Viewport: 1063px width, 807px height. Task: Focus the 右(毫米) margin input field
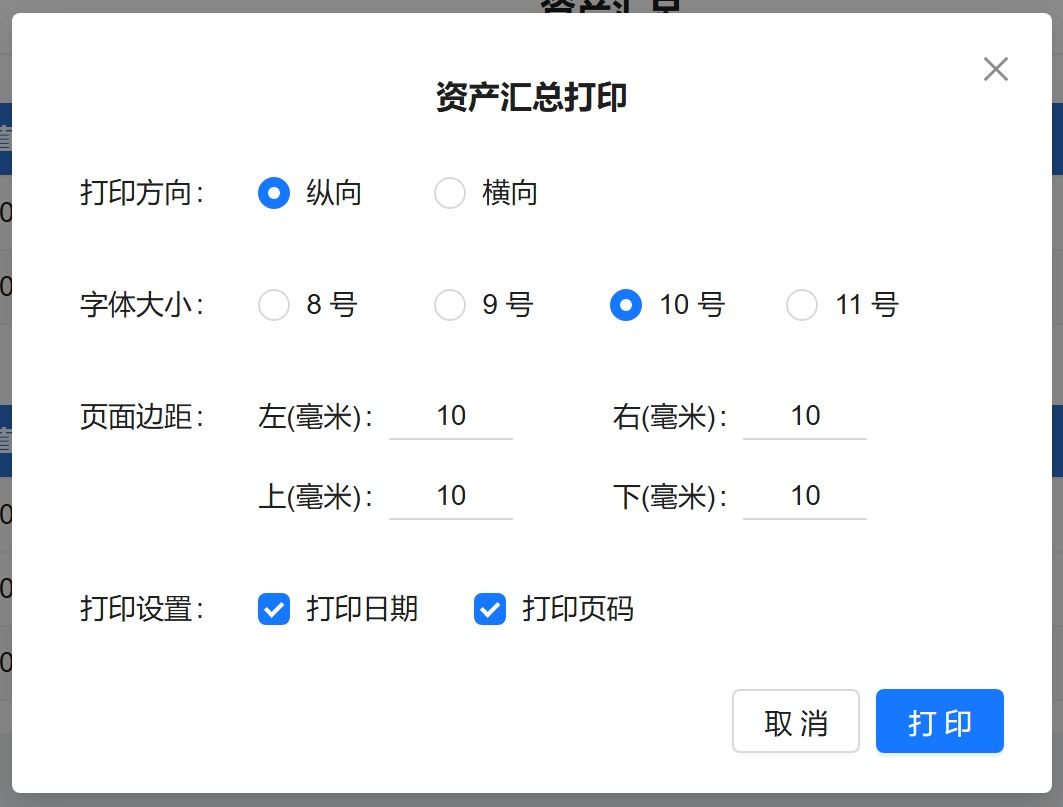tap(805, 417)
